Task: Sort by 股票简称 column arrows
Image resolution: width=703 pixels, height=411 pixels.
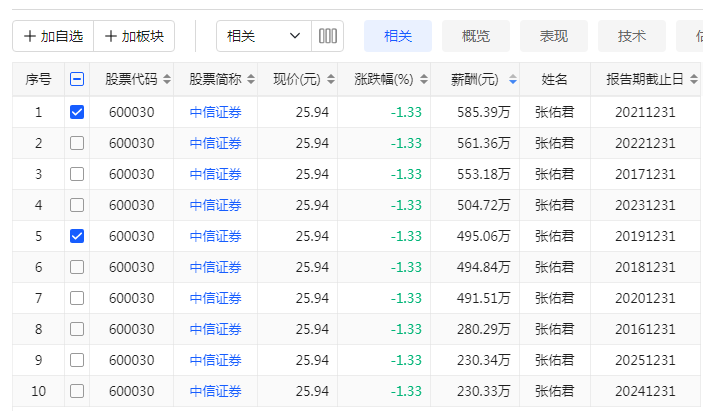Action: click(x=251, y=79)
